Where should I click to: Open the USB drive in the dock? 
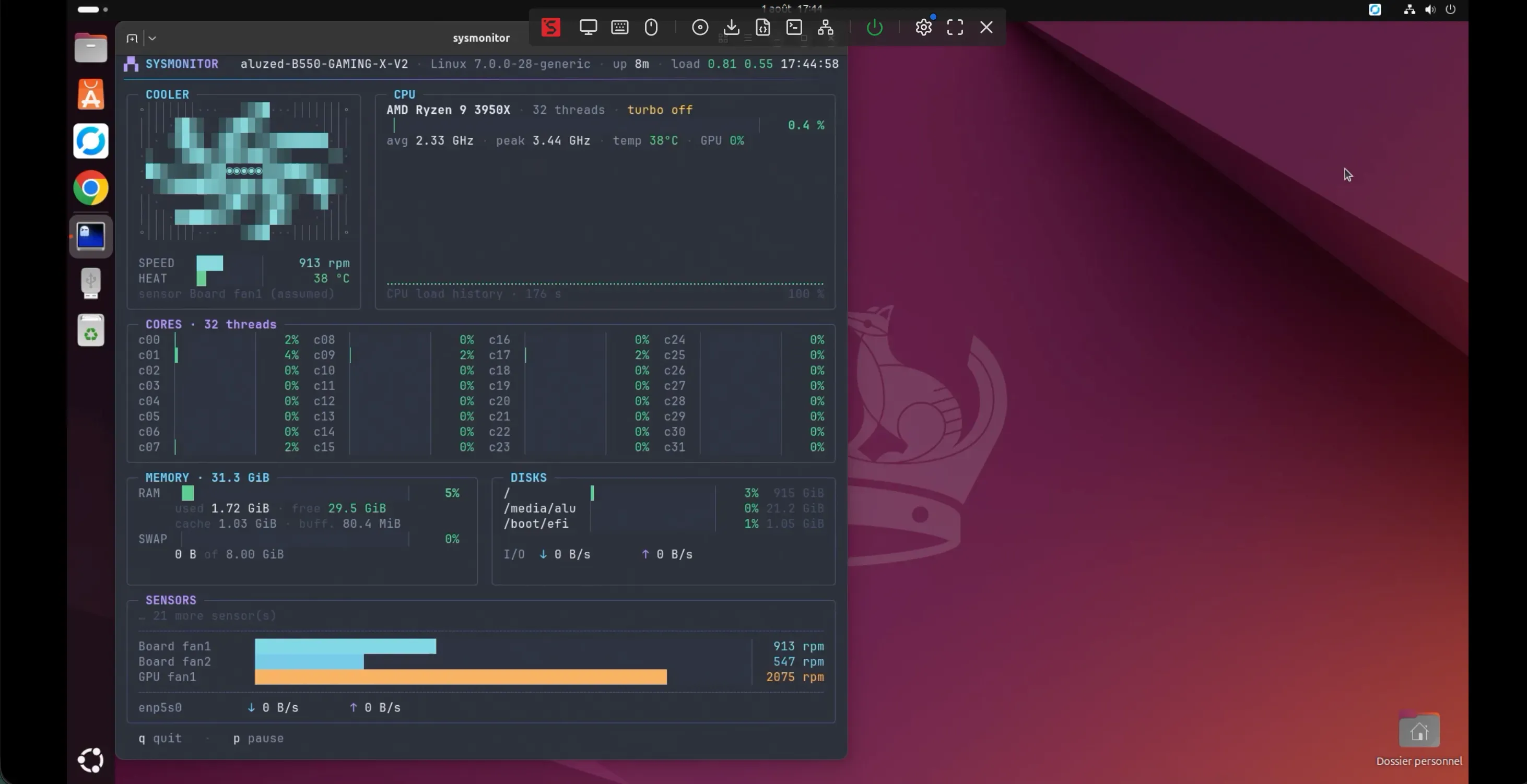(x=91, y=283)
